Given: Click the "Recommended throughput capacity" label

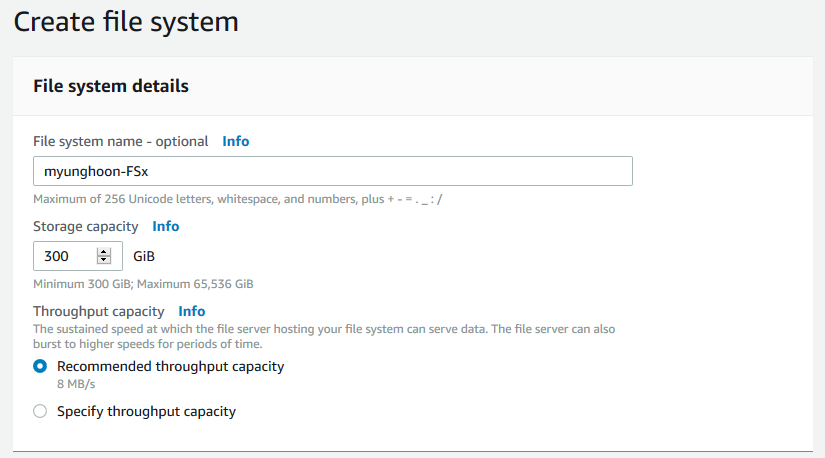Looking at the screenshot, I should tap(170, 366).
